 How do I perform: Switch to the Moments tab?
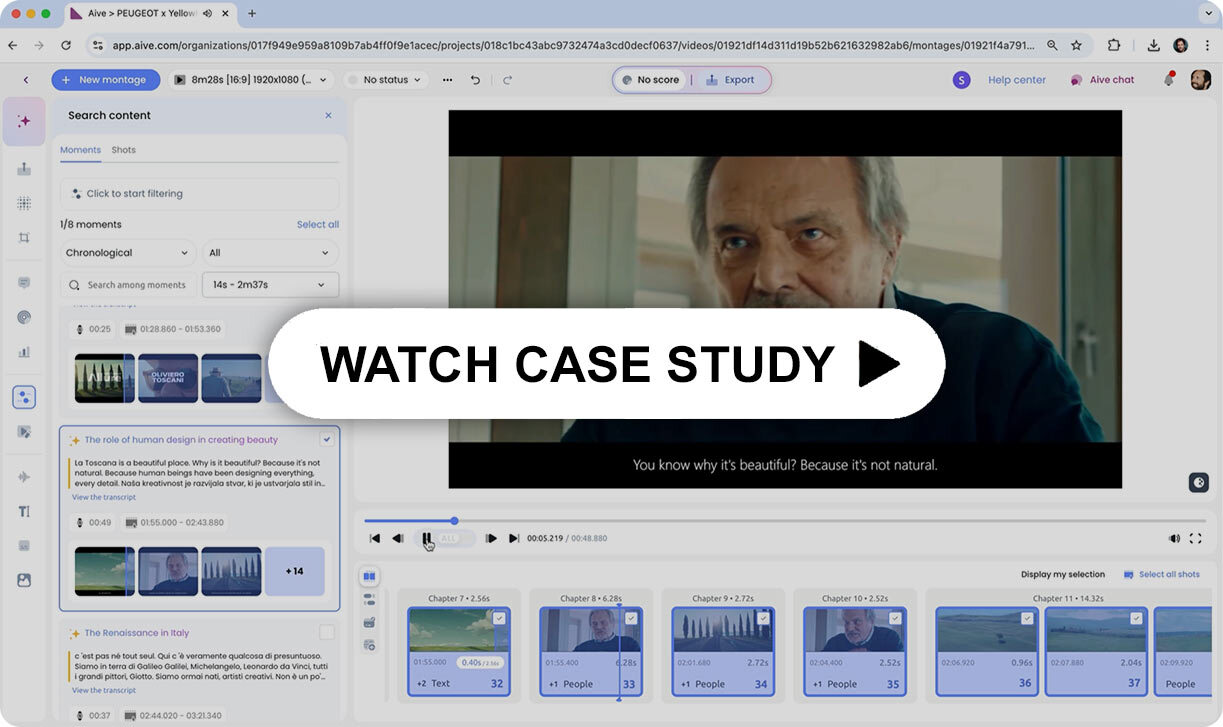(80, 150)
